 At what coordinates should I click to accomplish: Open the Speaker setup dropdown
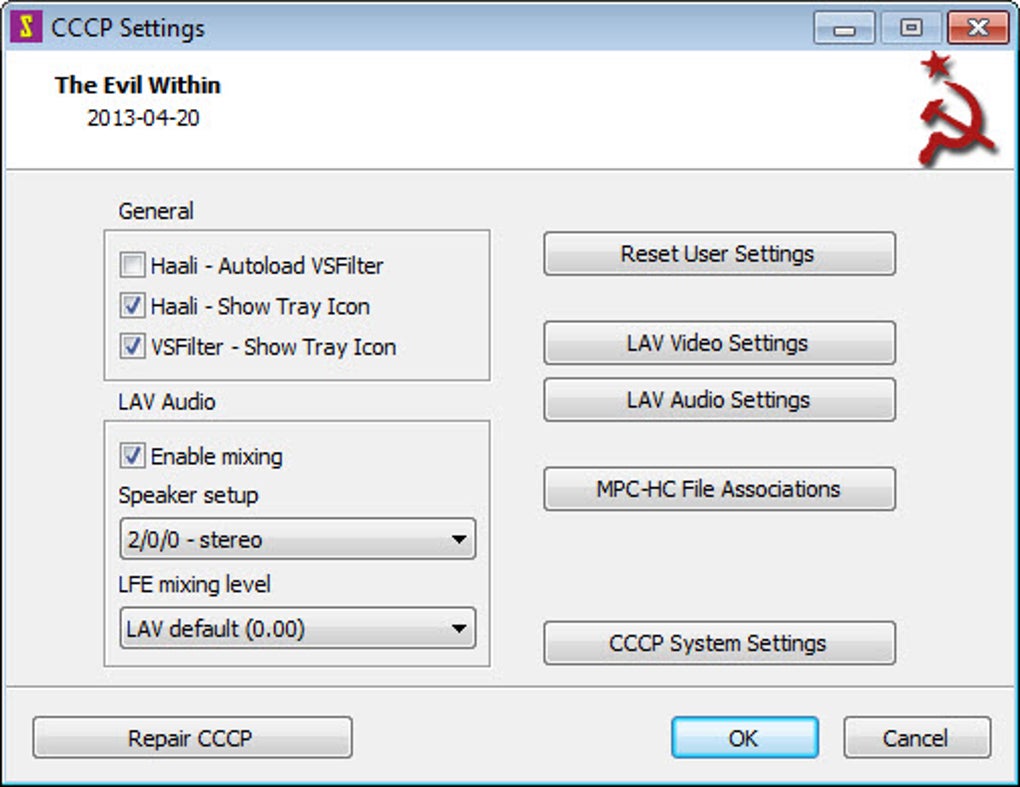pos(297,540)
